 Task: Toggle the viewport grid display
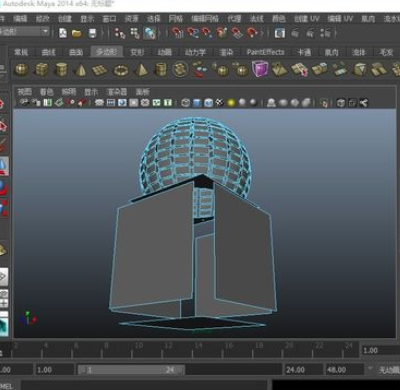(x=99, y=103)
